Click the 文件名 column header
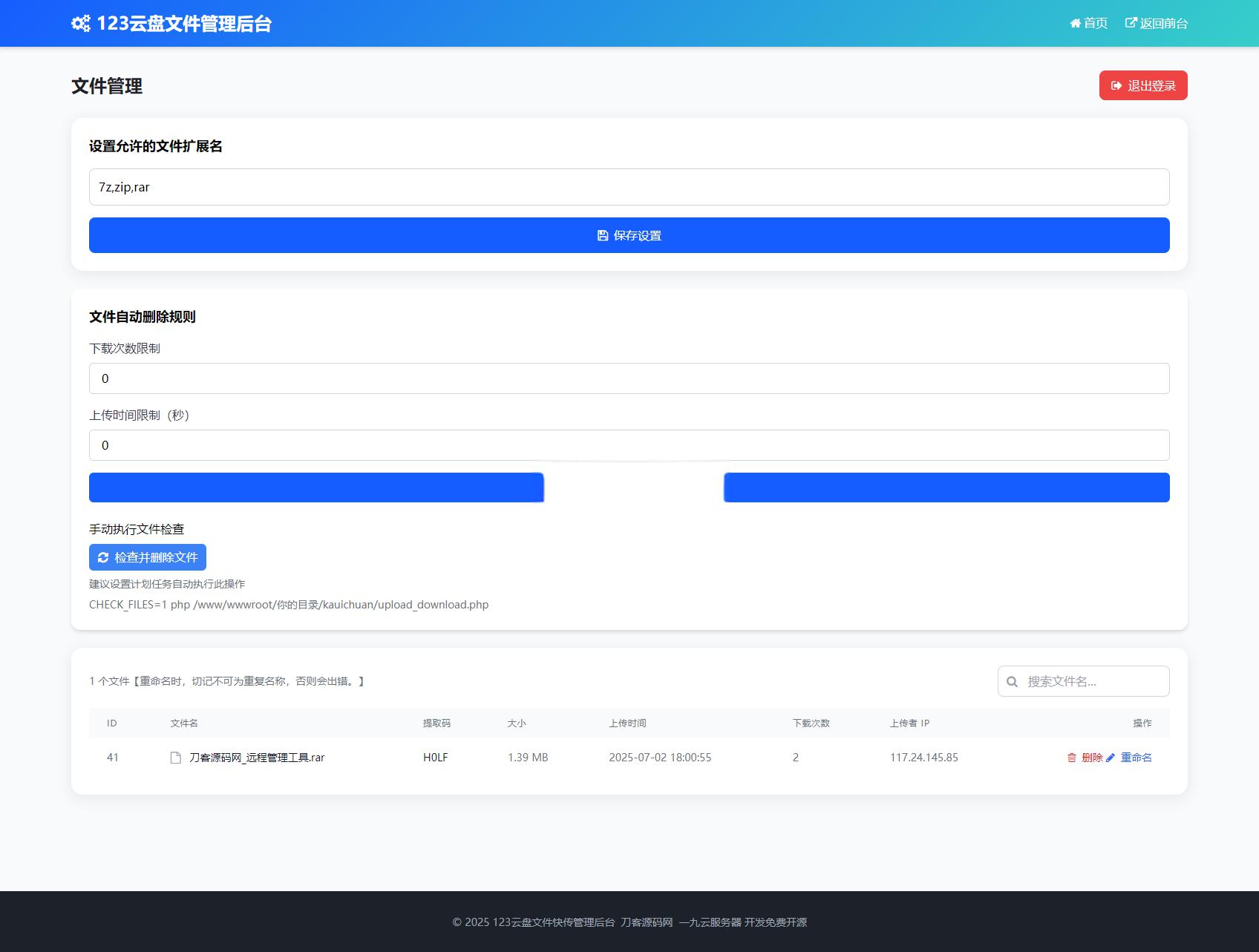The height and width of the screenshot is (952, 1259). (x=184, y=723)
